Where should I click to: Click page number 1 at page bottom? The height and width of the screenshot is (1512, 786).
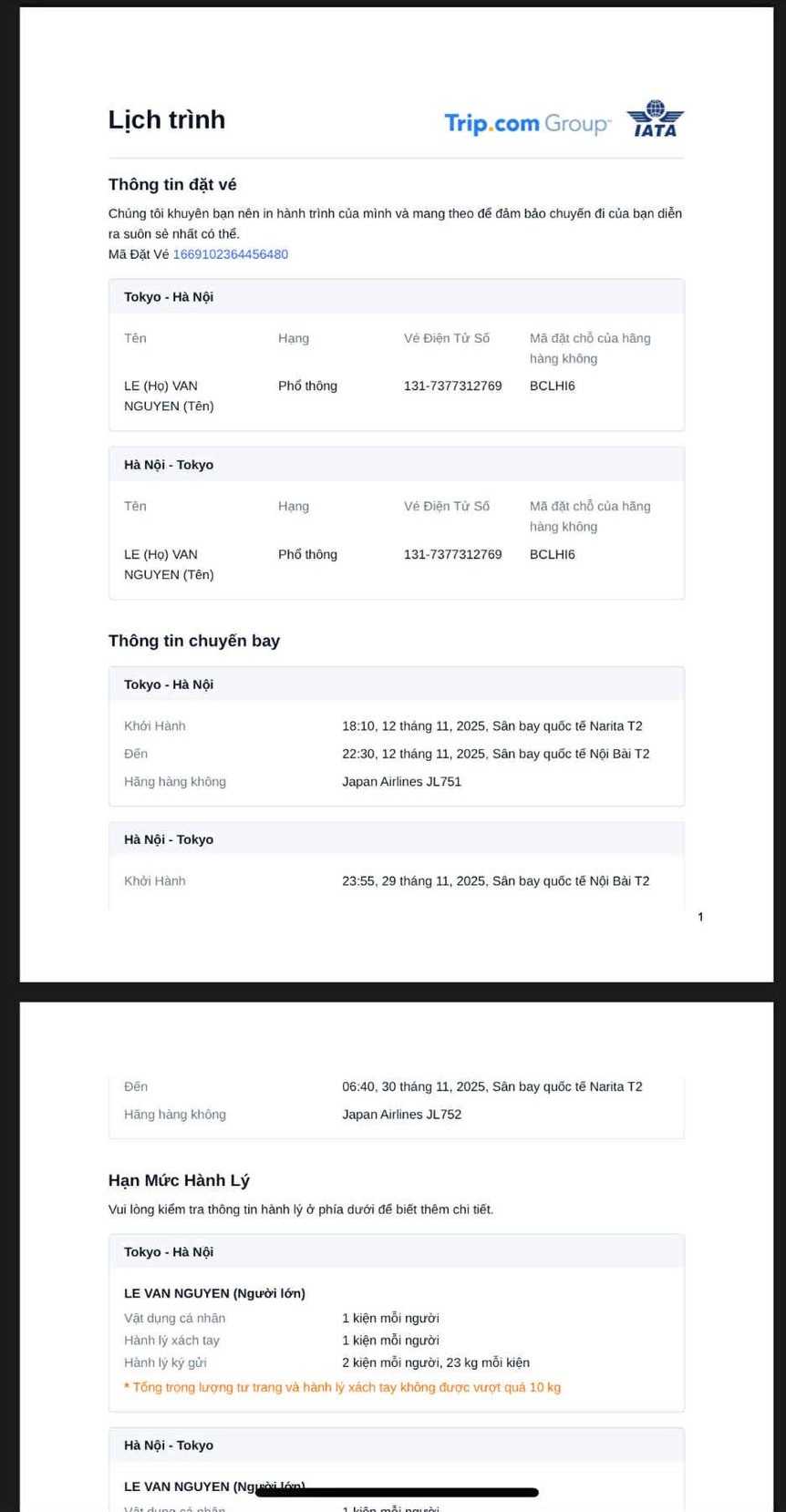click(x=700, y=917)
